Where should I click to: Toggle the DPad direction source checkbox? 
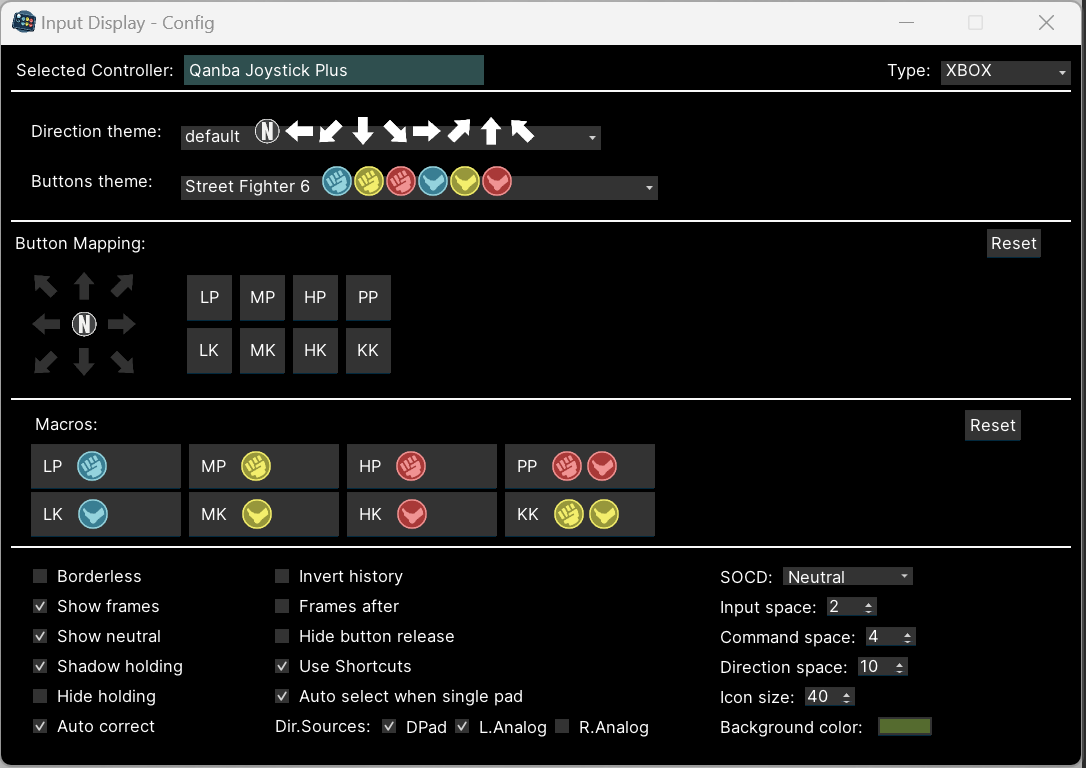tap(389, 726)
